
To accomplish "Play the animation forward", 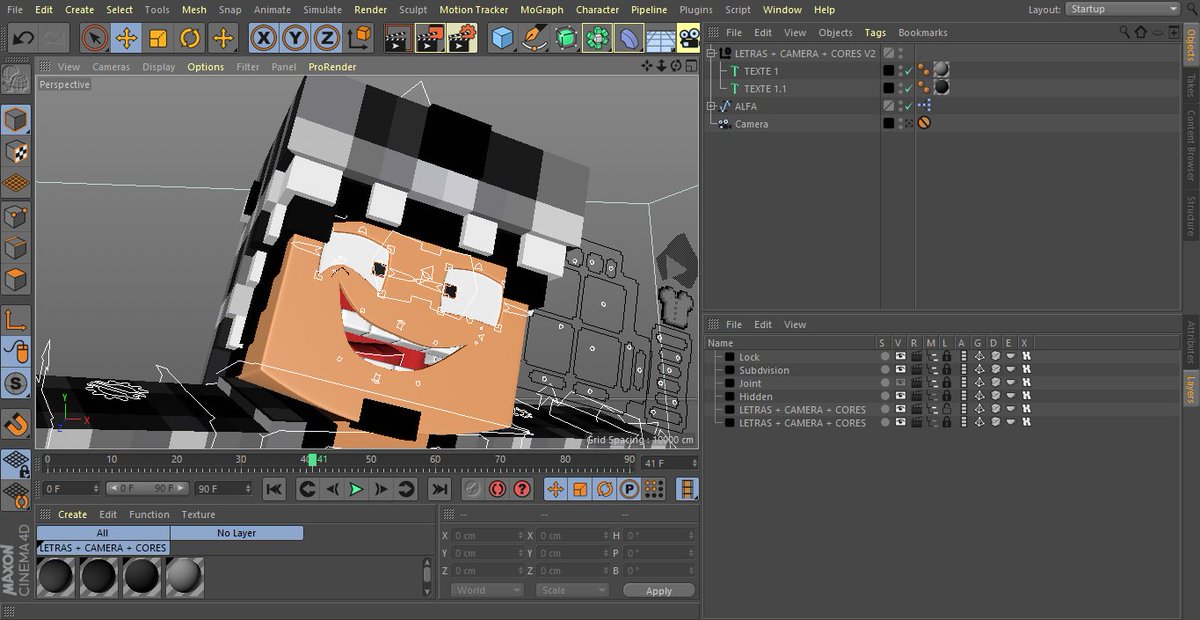I will coord(356,489).
